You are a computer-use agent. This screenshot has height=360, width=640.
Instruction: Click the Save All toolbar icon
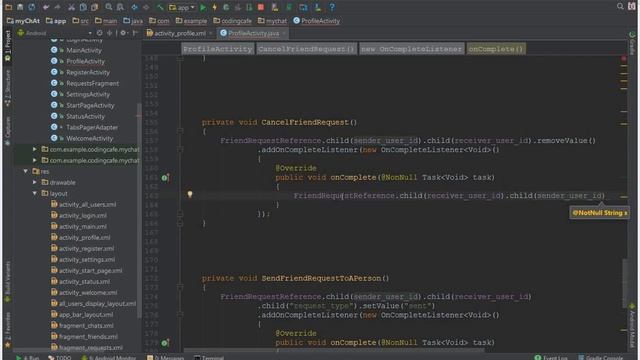coord(20,7)
